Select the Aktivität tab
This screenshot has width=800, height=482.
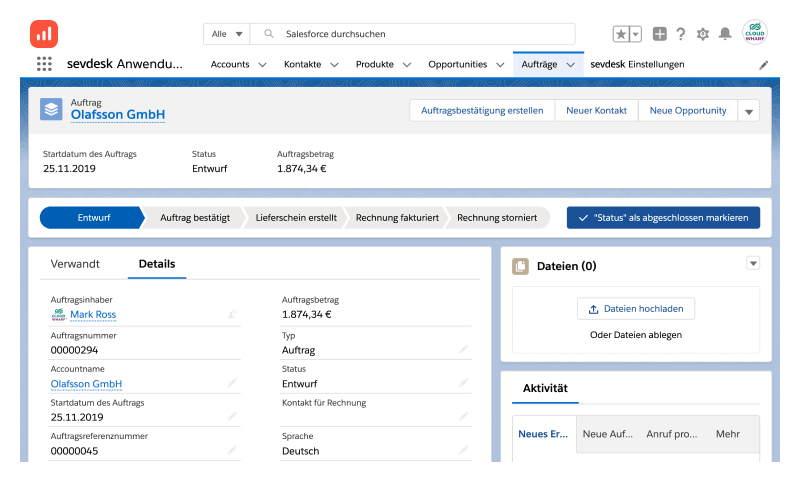(x=545, y=388)
